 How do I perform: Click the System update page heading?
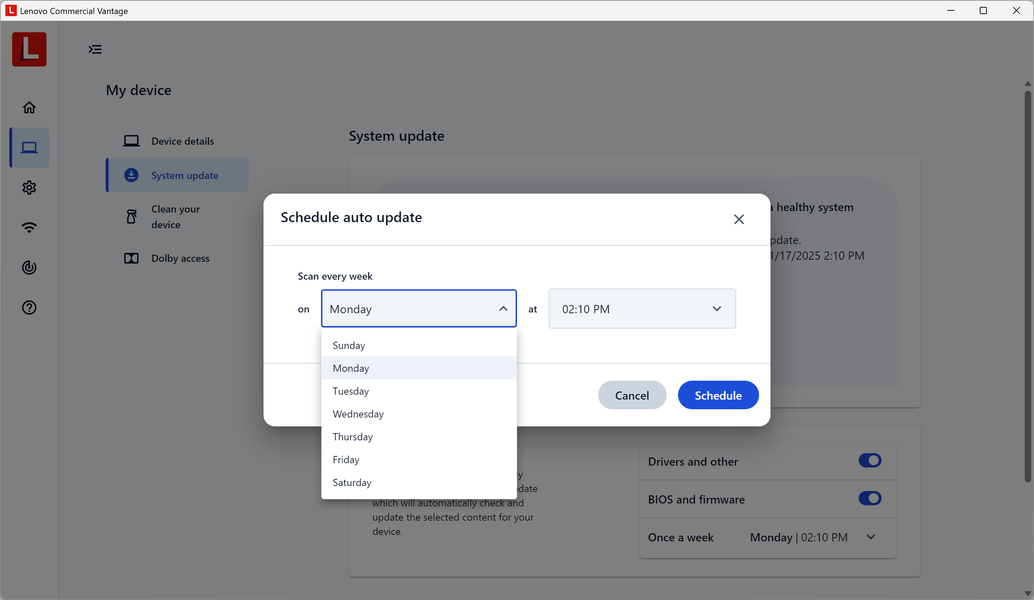396,136
